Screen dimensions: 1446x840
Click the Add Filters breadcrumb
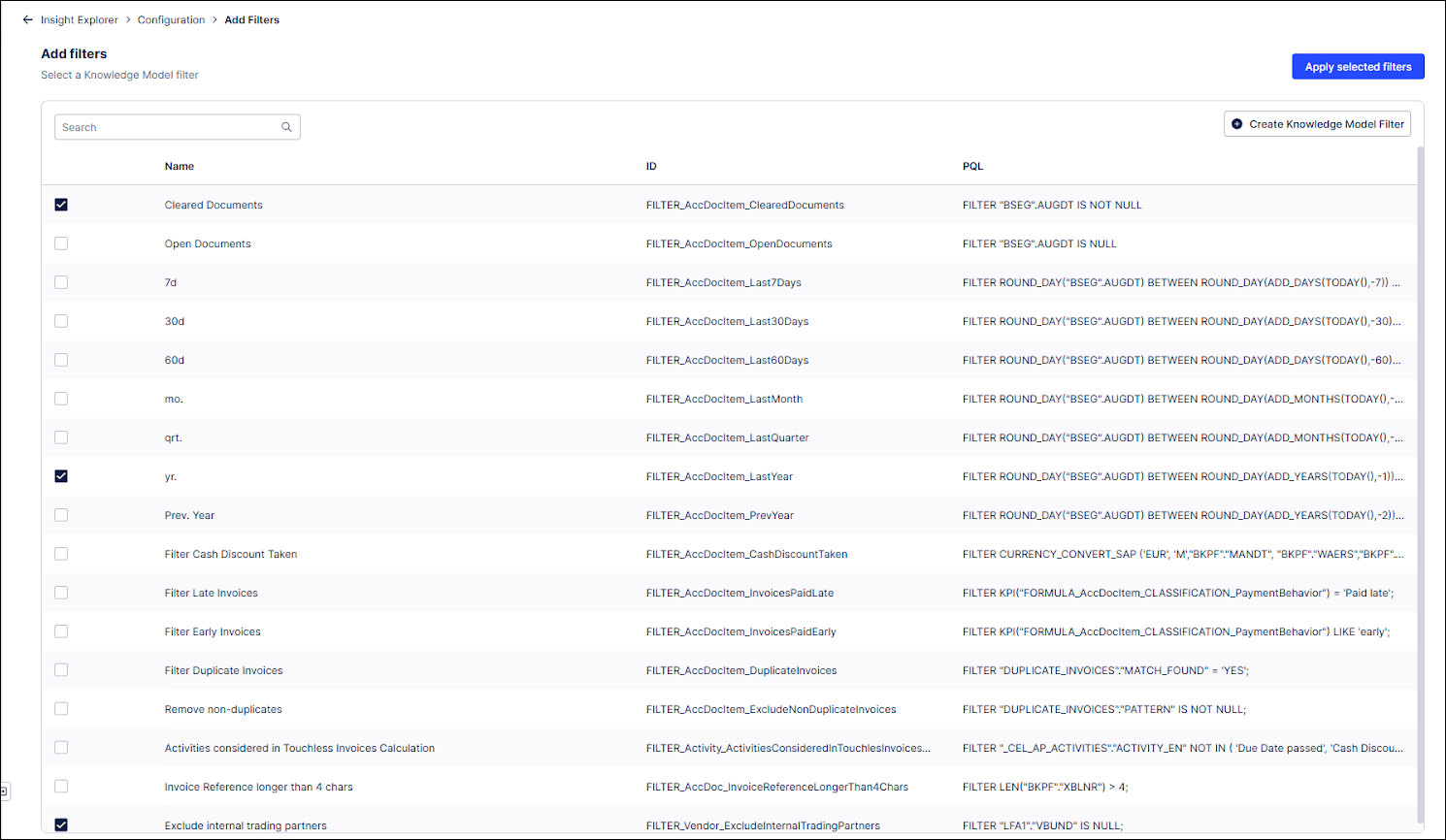(x=252, y=19)
